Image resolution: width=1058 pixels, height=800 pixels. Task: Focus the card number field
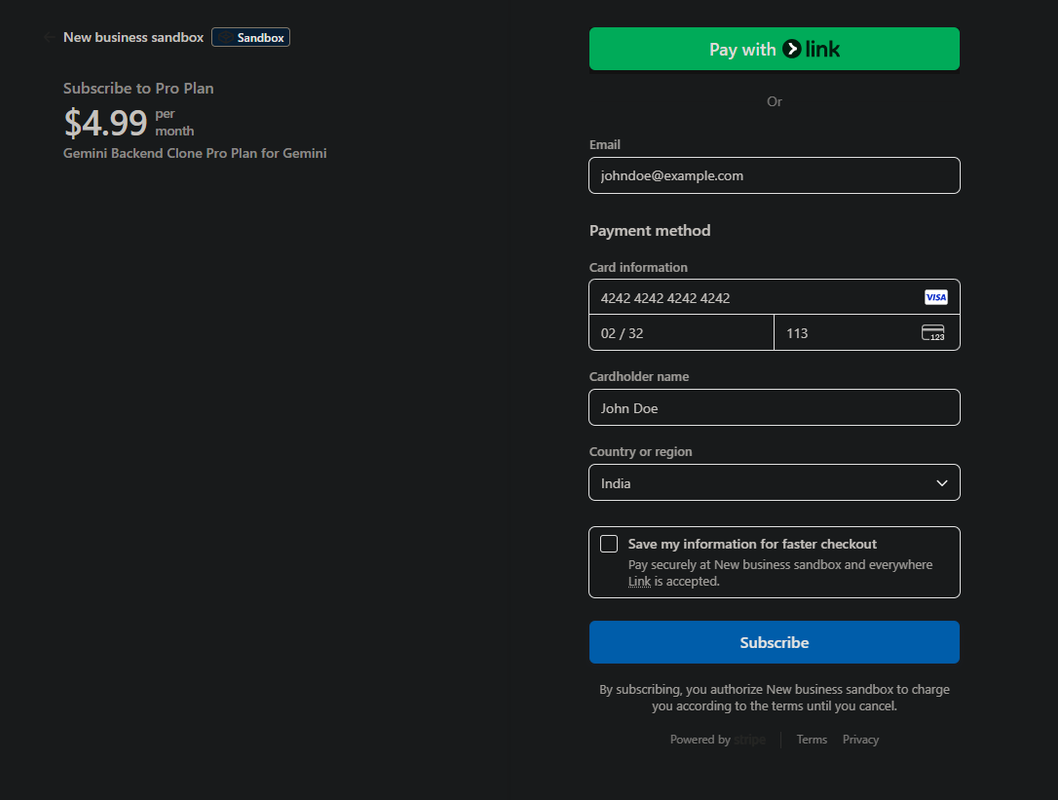[774, 297]
